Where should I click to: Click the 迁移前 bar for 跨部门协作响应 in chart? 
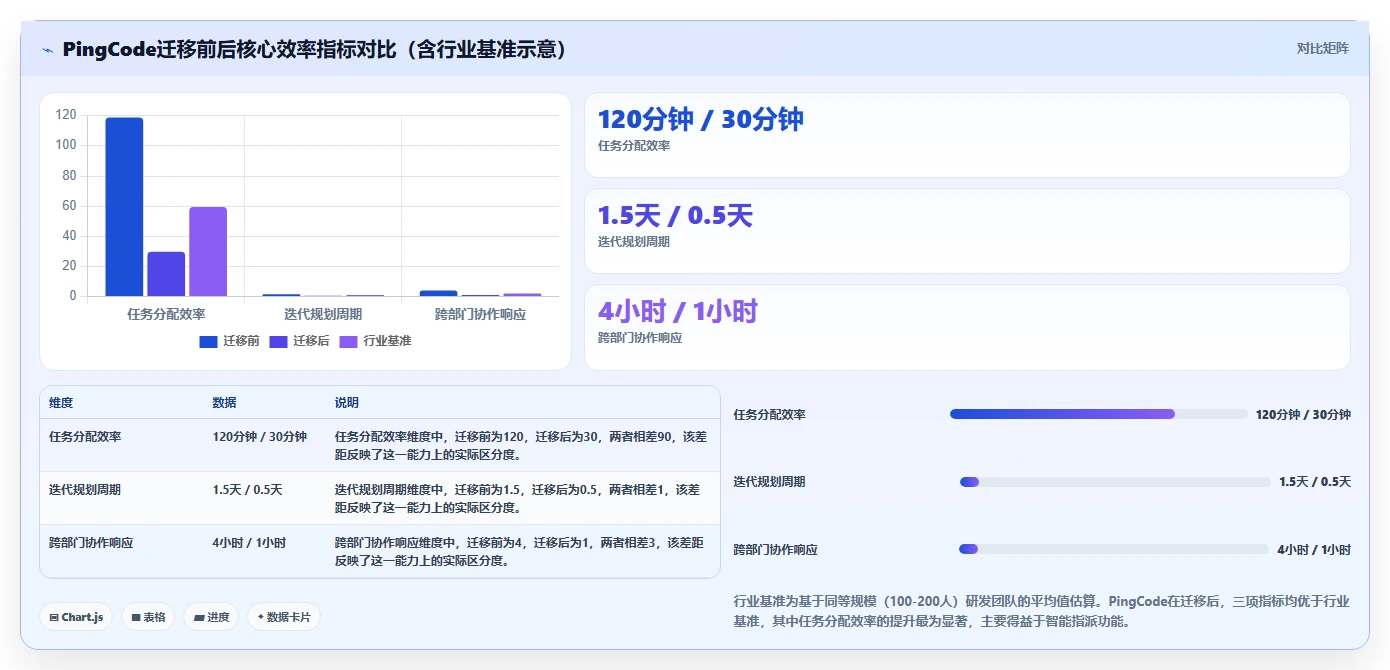tap(438, 293)
